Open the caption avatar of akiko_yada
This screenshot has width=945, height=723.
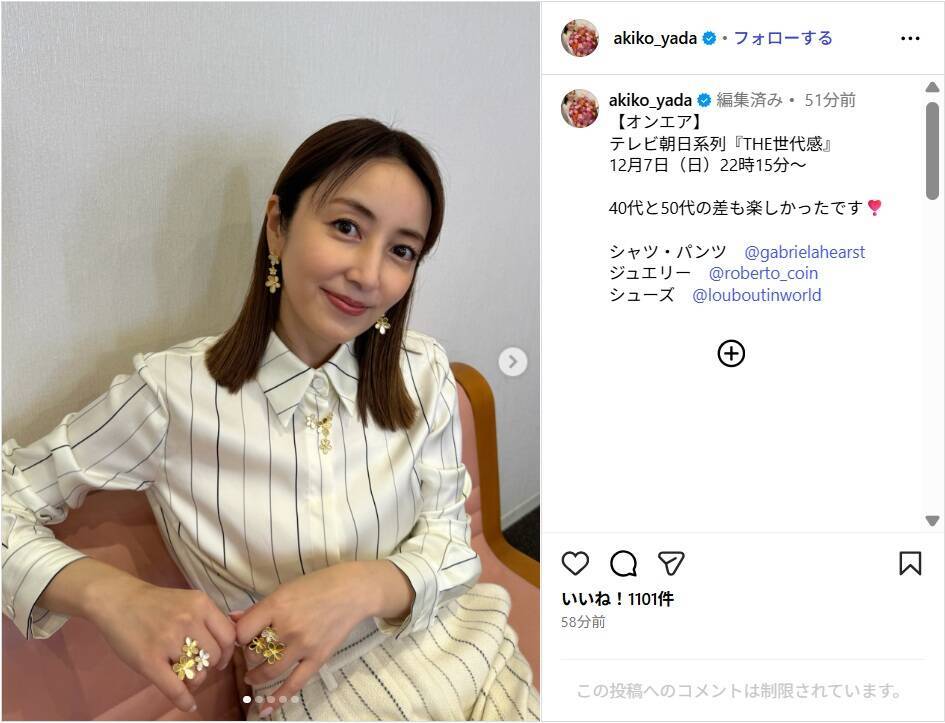click(580, 108)
